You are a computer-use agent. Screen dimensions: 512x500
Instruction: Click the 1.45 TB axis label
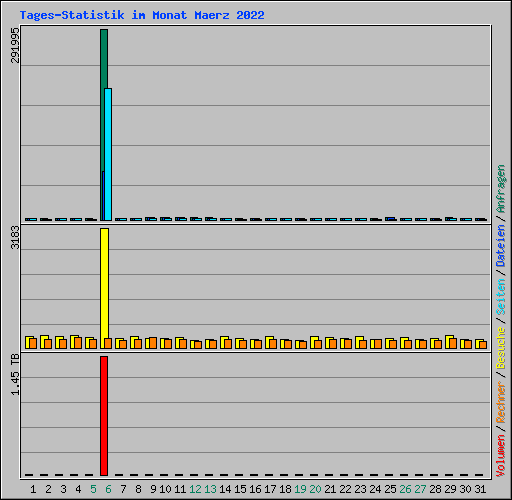(15, 374)
